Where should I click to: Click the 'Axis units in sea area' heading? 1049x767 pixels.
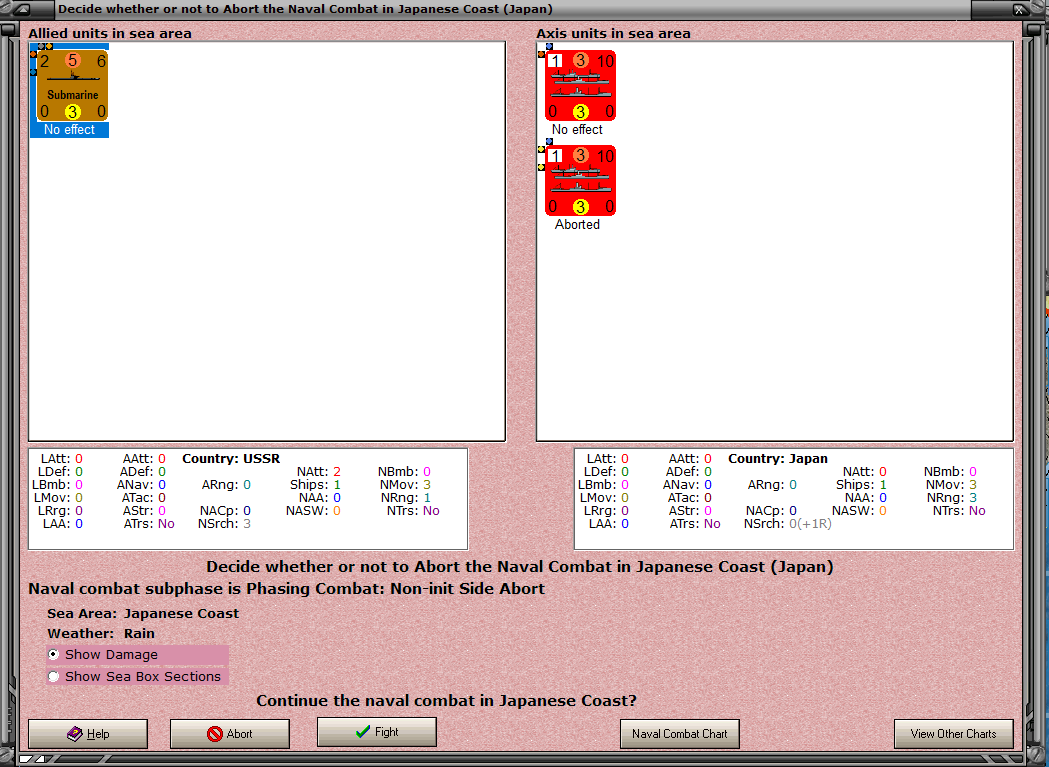click(x=613, y=33)
